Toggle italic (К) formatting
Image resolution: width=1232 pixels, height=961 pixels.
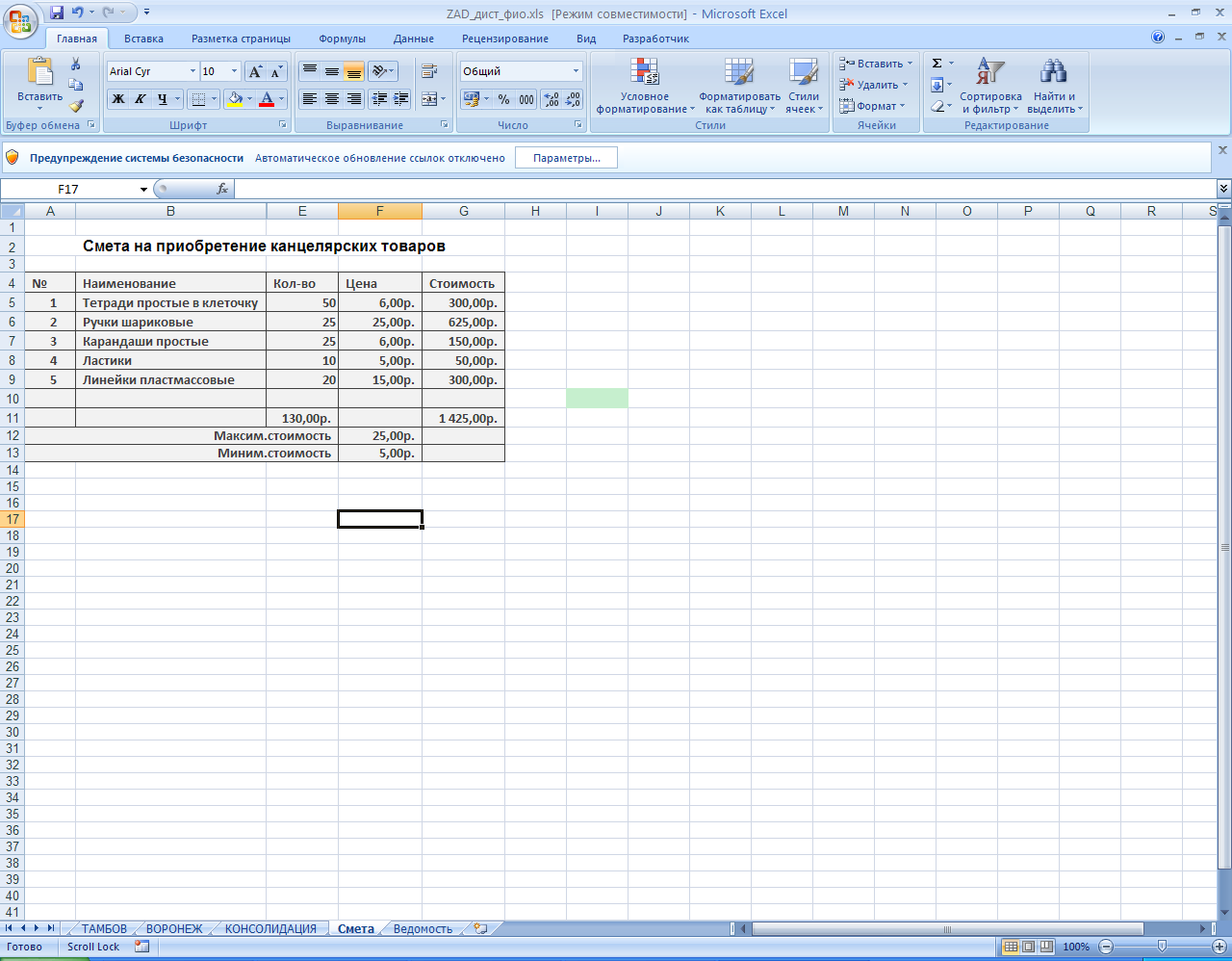point(141,99)
